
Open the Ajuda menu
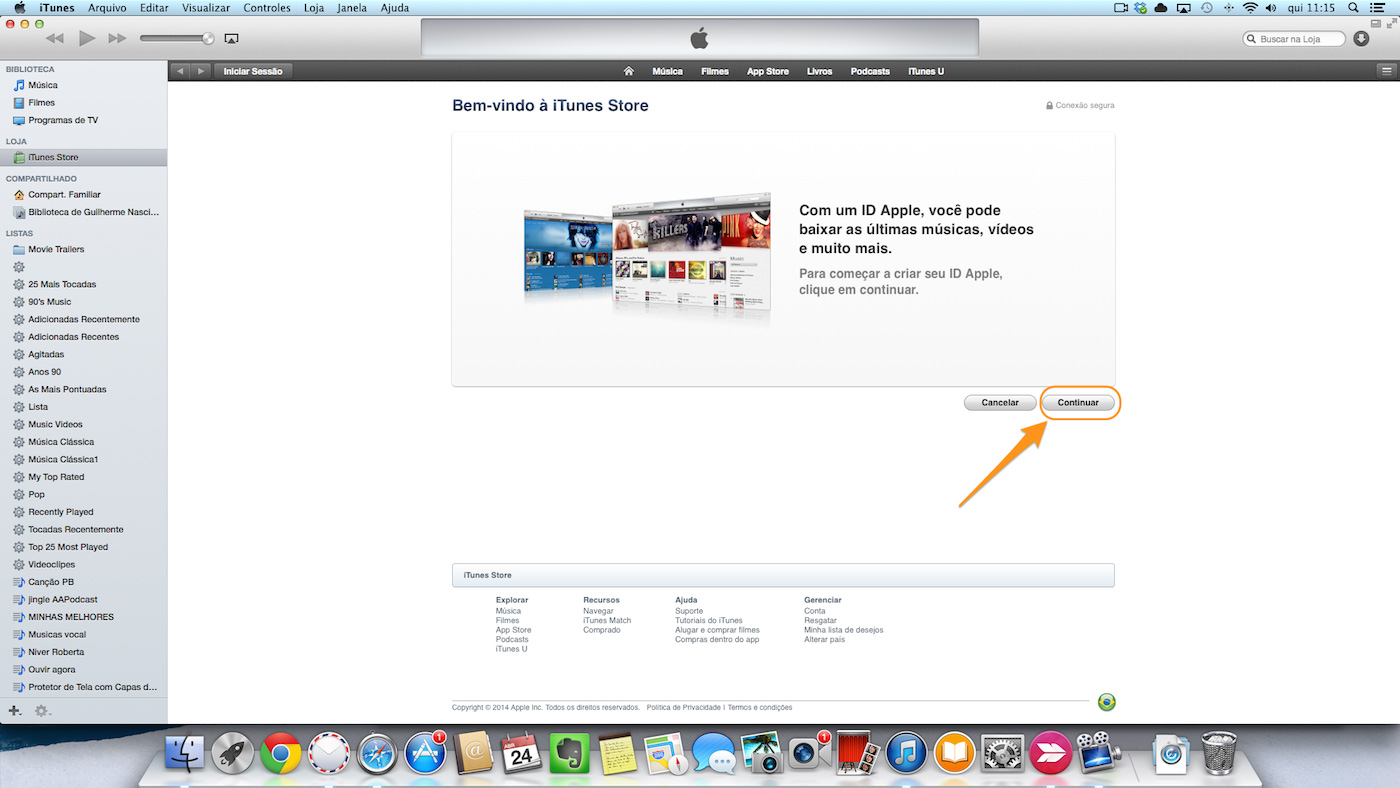pos(395,8)
